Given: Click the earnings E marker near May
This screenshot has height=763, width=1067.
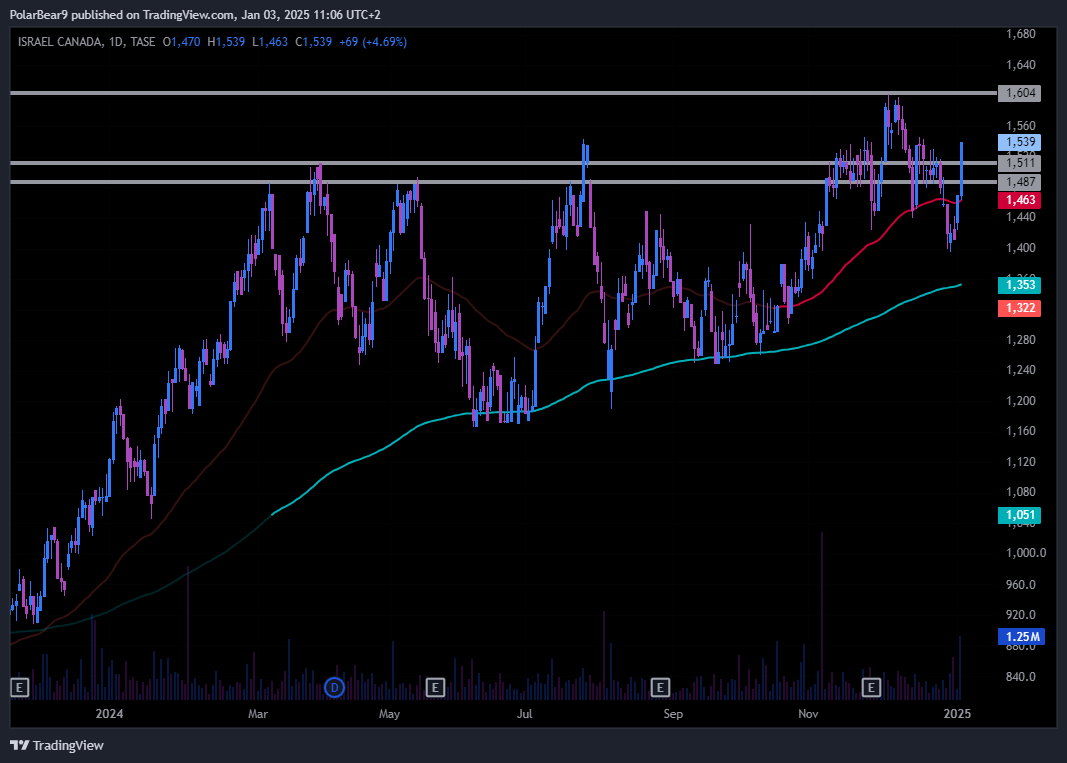Looking at the screenshot, I should coord(435,687).
